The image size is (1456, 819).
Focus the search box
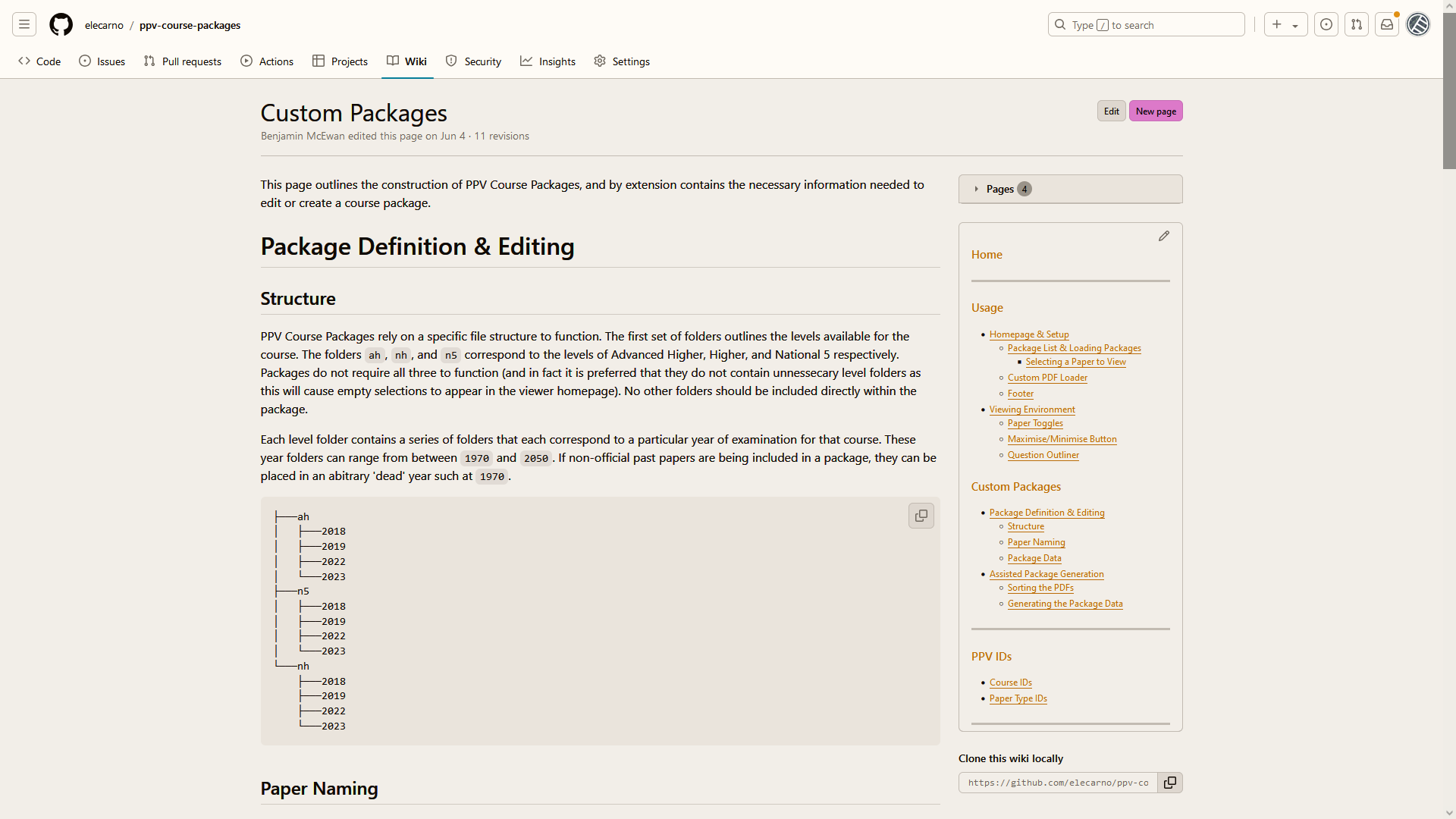(x=1146, y=24)
